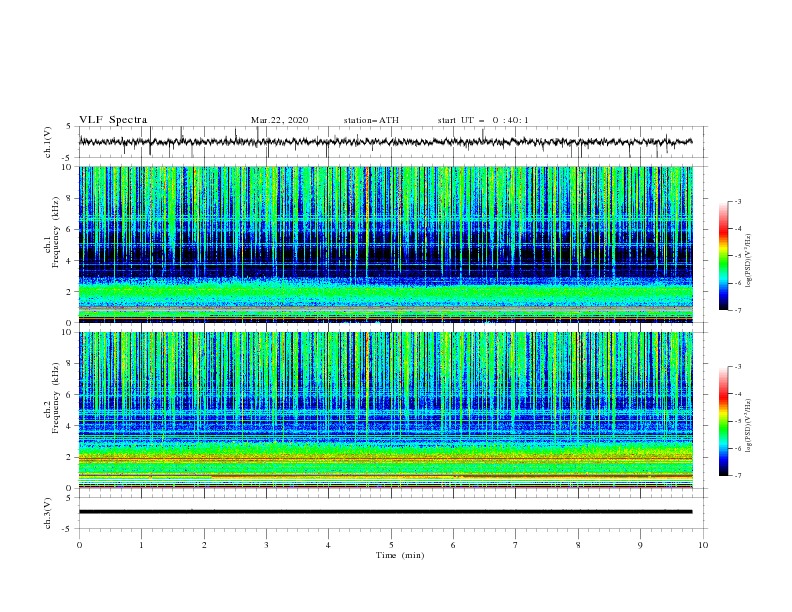
Task: Click the ch.2 color scale bar
Action: (723, 421)
